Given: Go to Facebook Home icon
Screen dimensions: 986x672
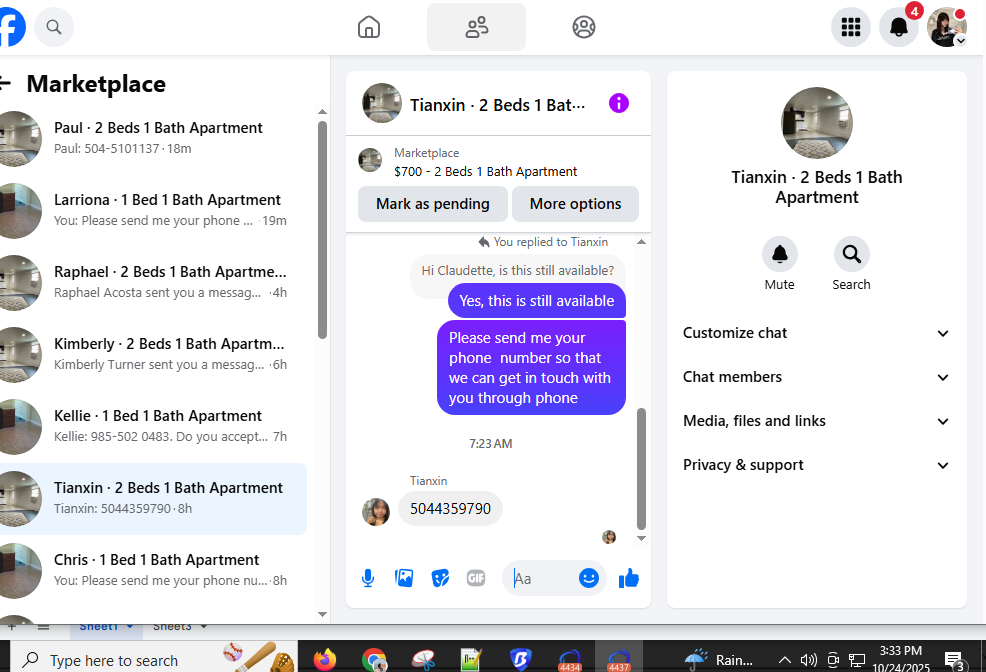Looking at the screenshot, I should tap(369, 27).
